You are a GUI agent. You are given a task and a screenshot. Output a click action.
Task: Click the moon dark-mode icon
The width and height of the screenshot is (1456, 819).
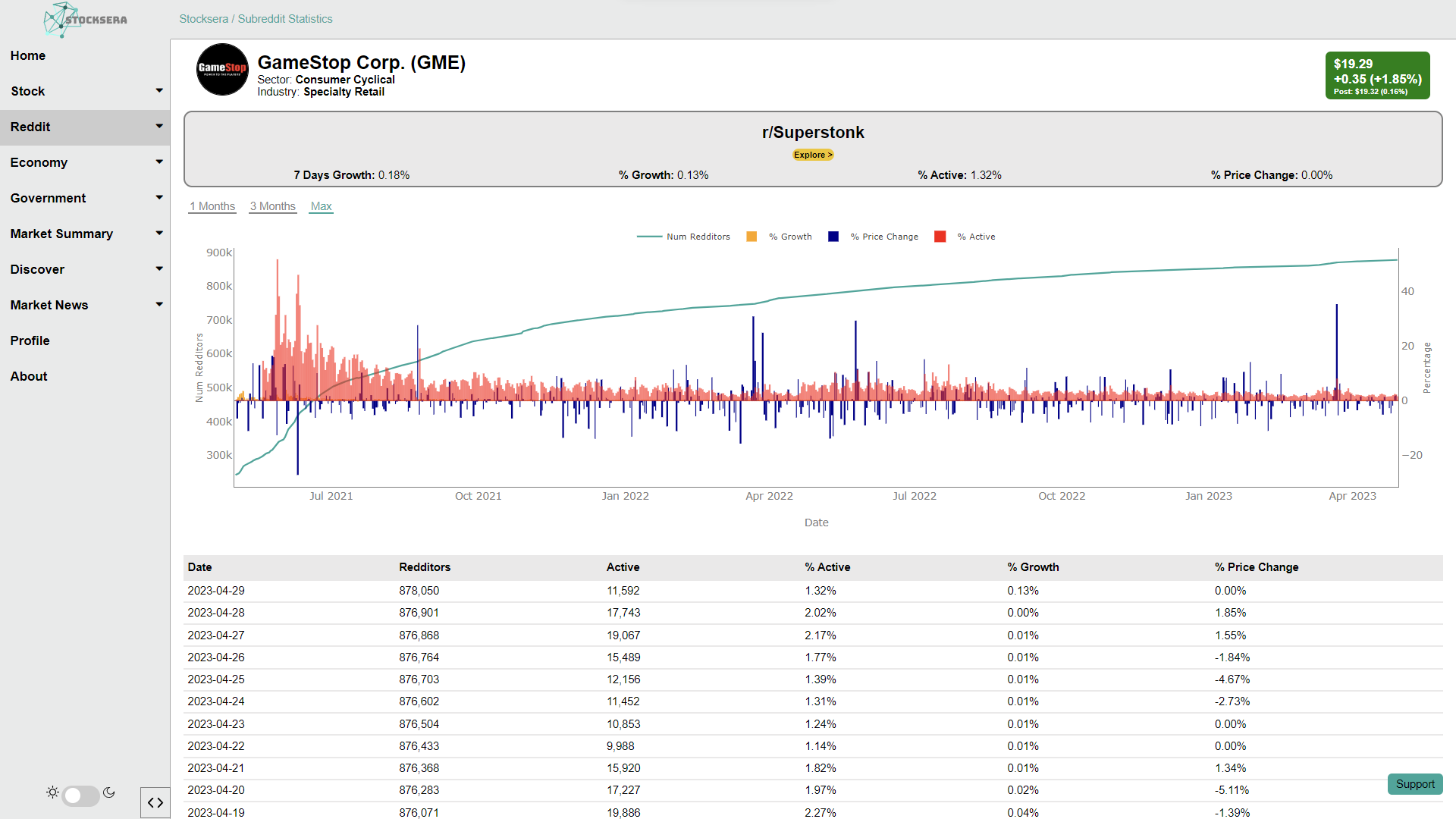[109, 792]
